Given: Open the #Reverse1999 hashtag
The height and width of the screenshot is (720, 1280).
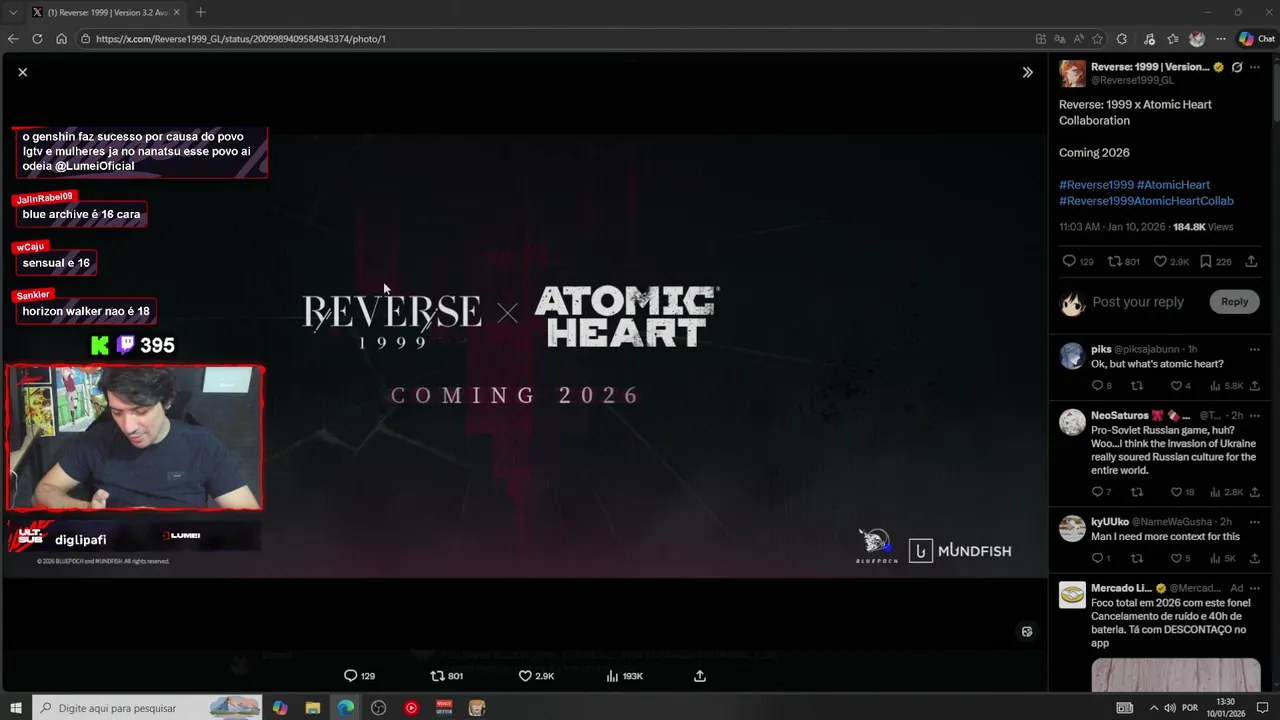Looking at the screenshot, I should (x=1096, y=185).
